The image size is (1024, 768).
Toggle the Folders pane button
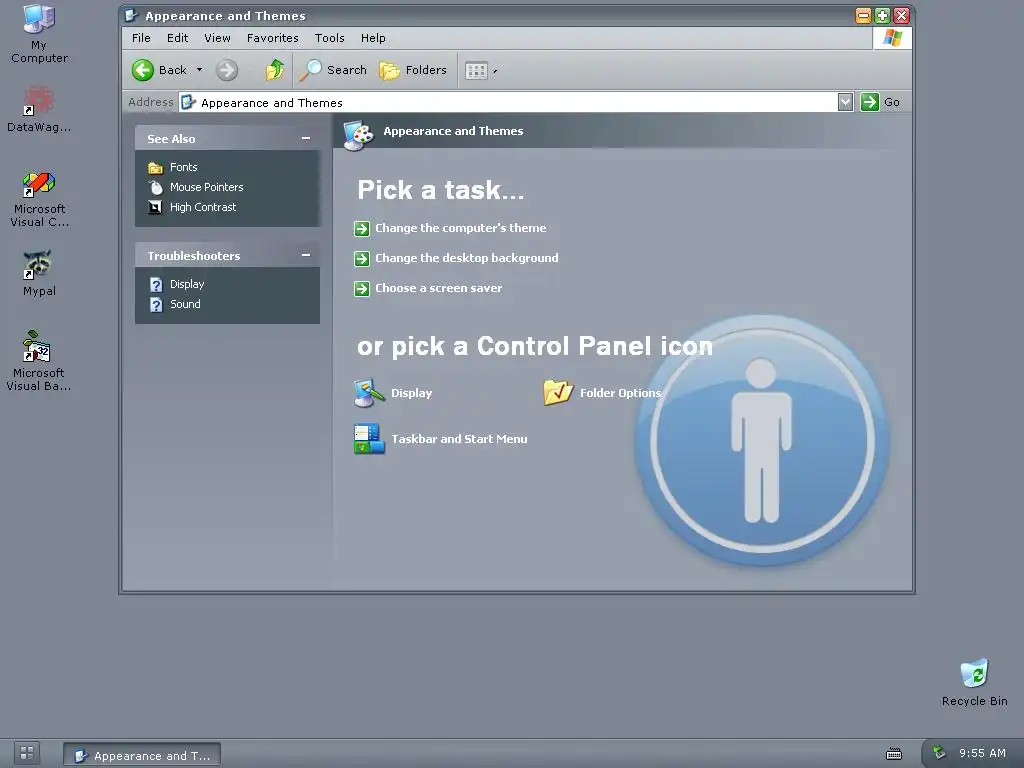pos(413,70)
